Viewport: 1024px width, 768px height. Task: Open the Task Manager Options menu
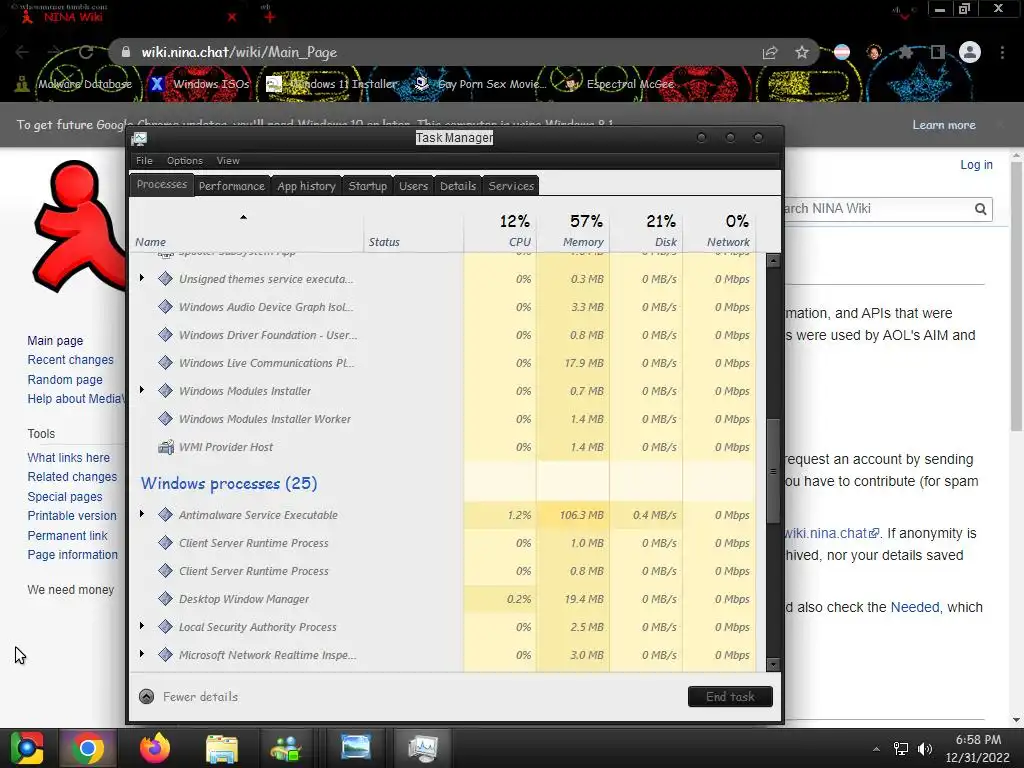tap(185, 161)
